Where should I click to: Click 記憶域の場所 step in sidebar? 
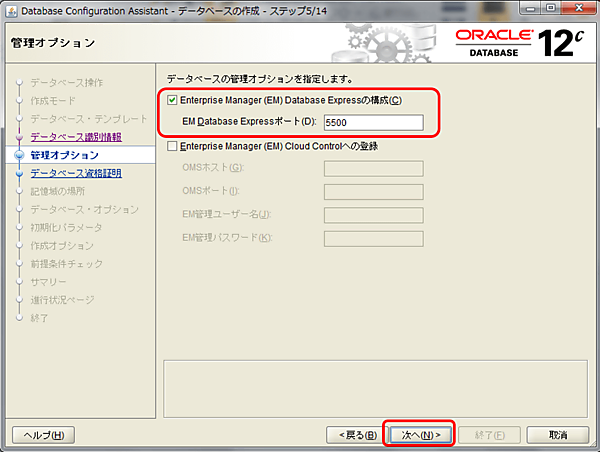click(x=58, y=191)
